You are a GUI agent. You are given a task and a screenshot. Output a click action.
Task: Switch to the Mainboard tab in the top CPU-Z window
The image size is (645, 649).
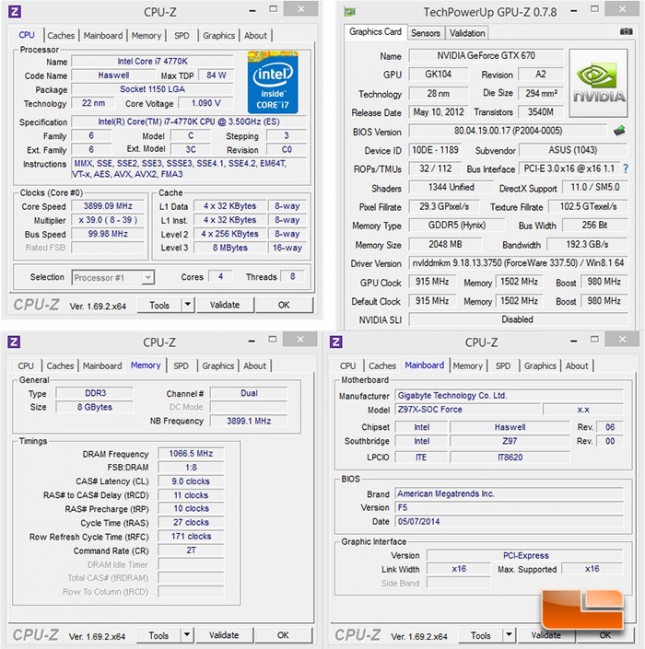(103, 36)
